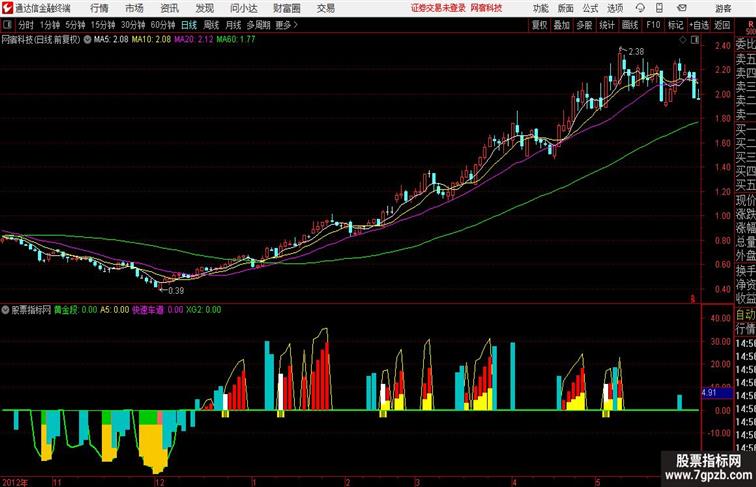
Task: Click the diamond icon at chart top-right
Action: click(683, 40)
